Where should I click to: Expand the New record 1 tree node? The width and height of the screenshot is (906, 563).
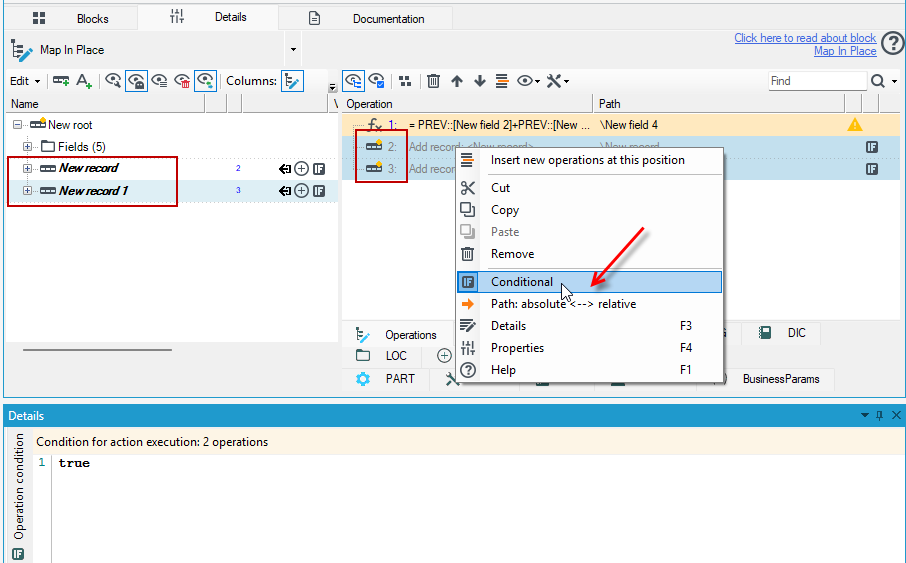pyautogui.click(x=27, y=190)
